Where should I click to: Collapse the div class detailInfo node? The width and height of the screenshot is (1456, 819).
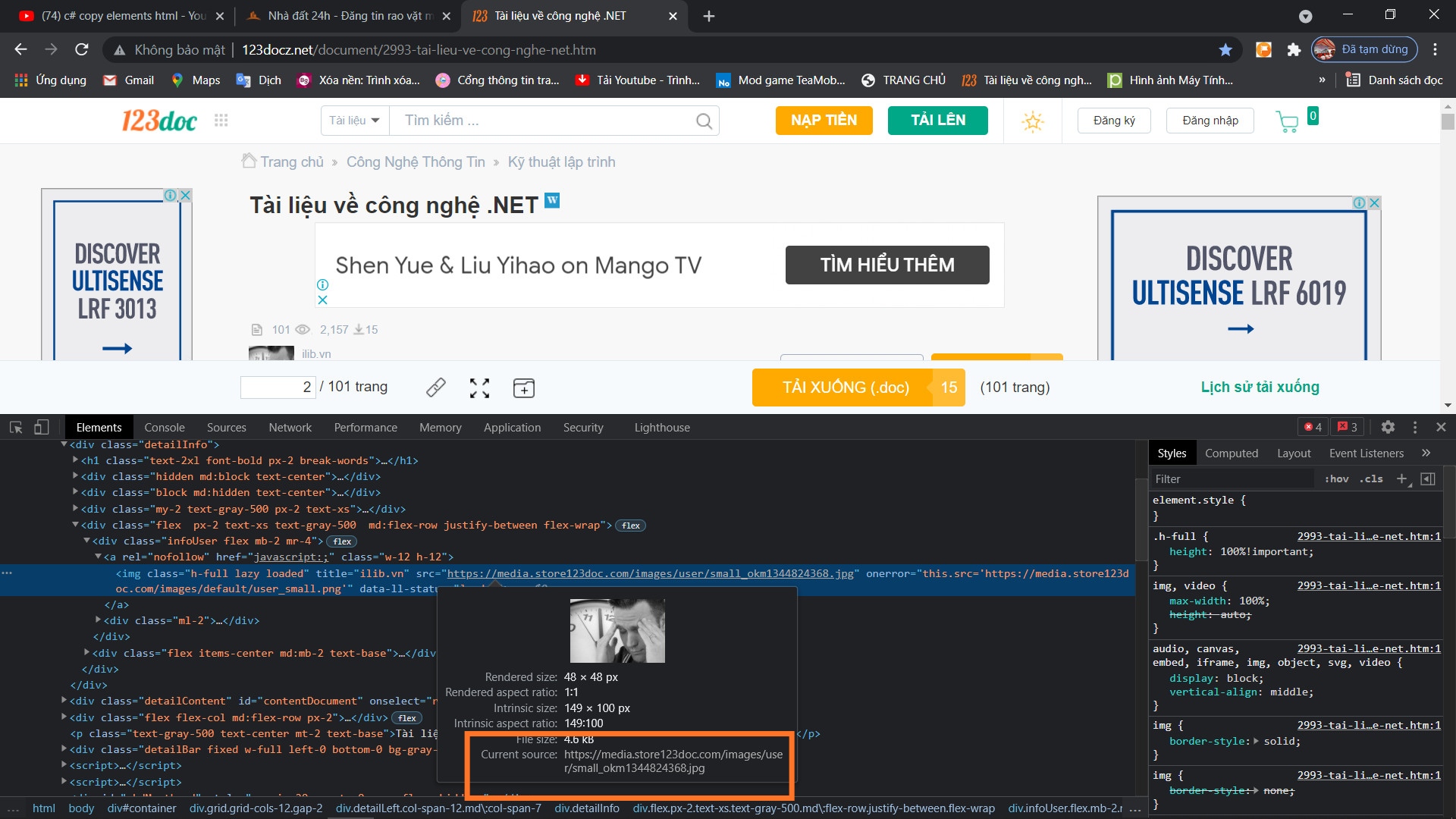(x=64, y=444)
